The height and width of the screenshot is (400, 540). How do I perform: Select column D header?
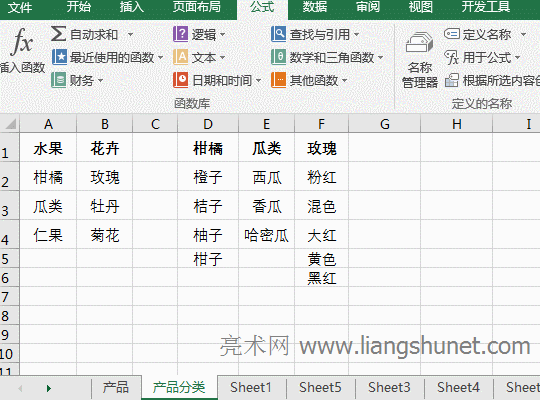point(208,124)
